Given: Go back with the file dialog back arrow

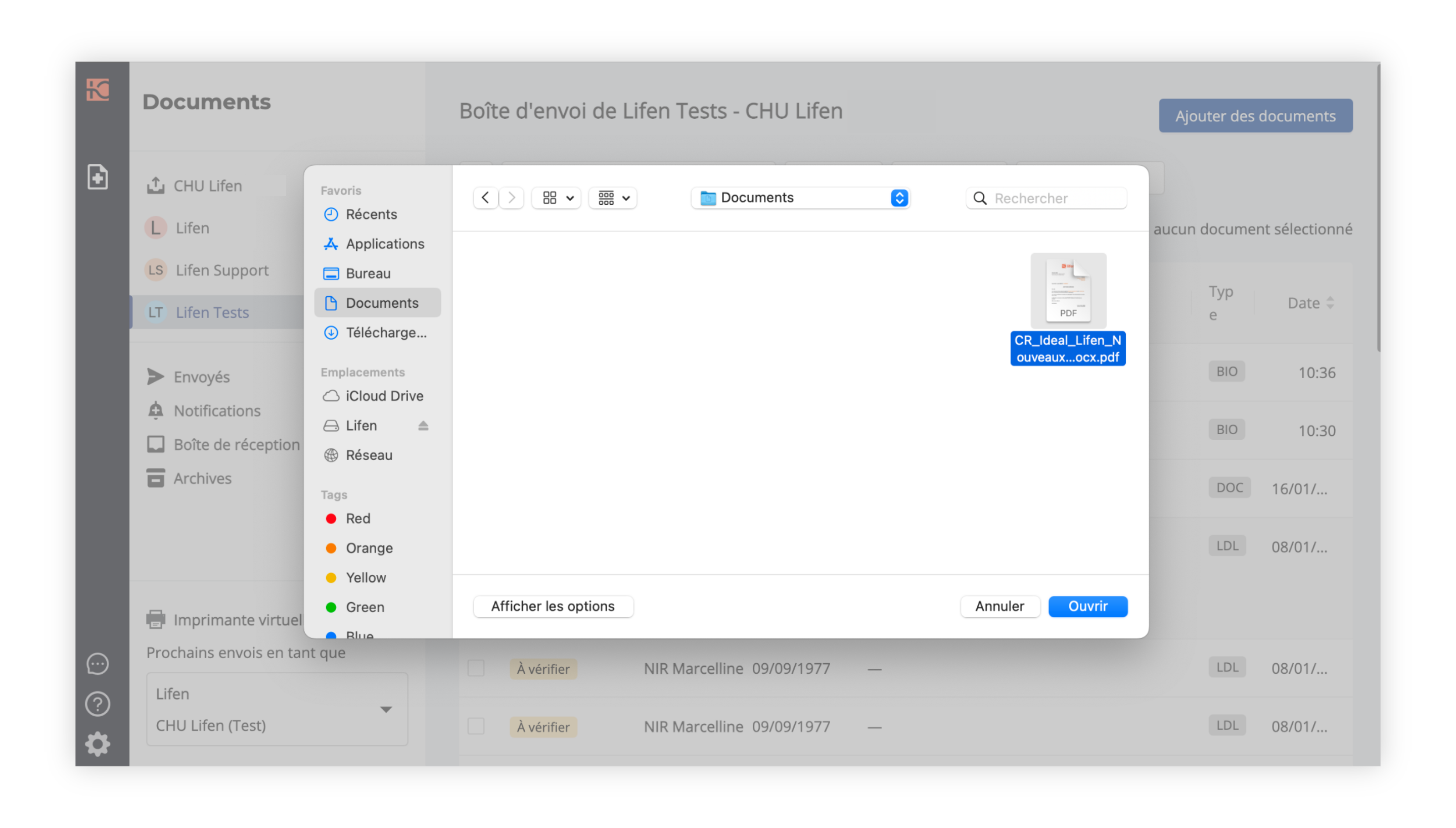Looking at the screenshot, I should click(x=485, y=198).
